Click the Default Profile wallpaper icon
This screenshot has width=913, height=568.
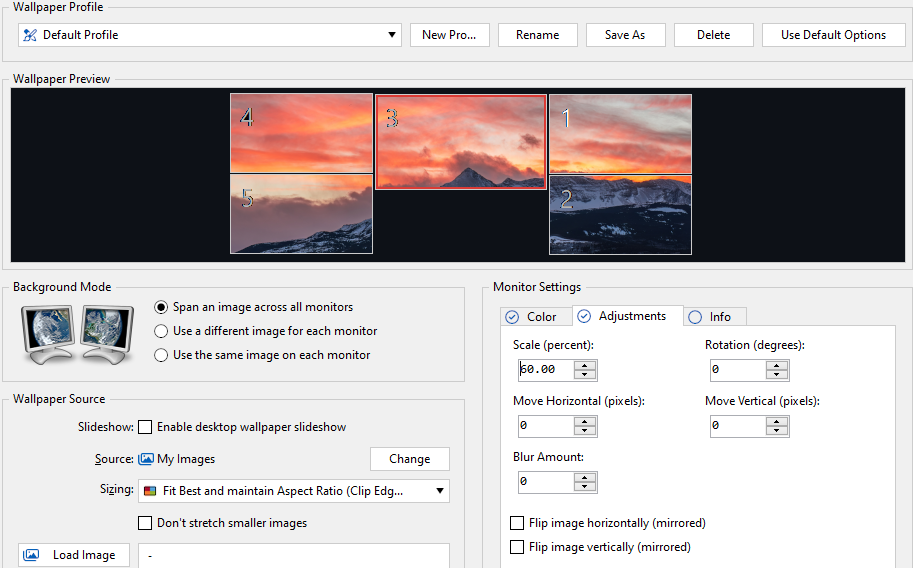30,35
